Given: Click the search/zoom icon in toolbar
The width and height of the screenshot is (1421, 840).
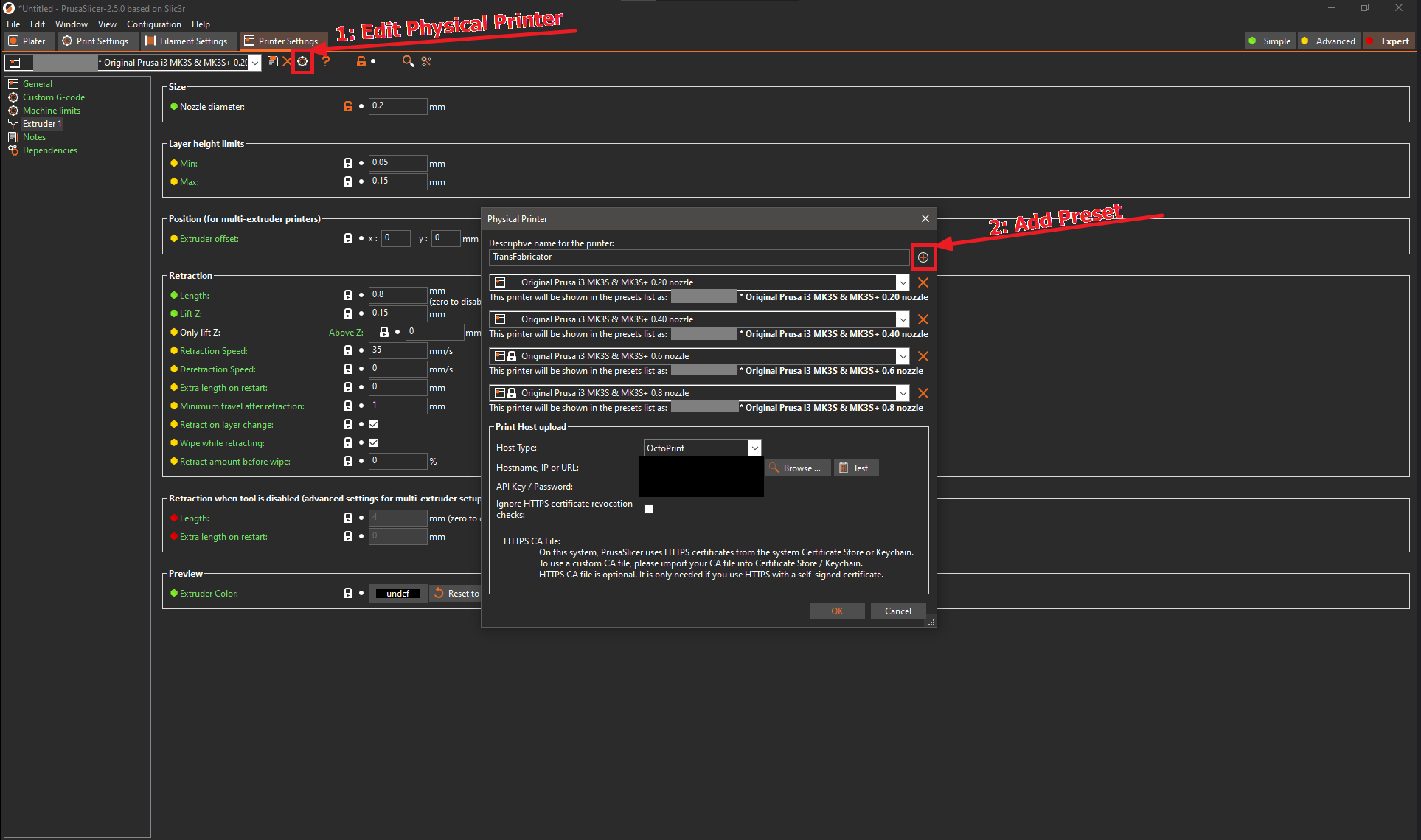Looking at the screenshot, I should tap(408, 62).
